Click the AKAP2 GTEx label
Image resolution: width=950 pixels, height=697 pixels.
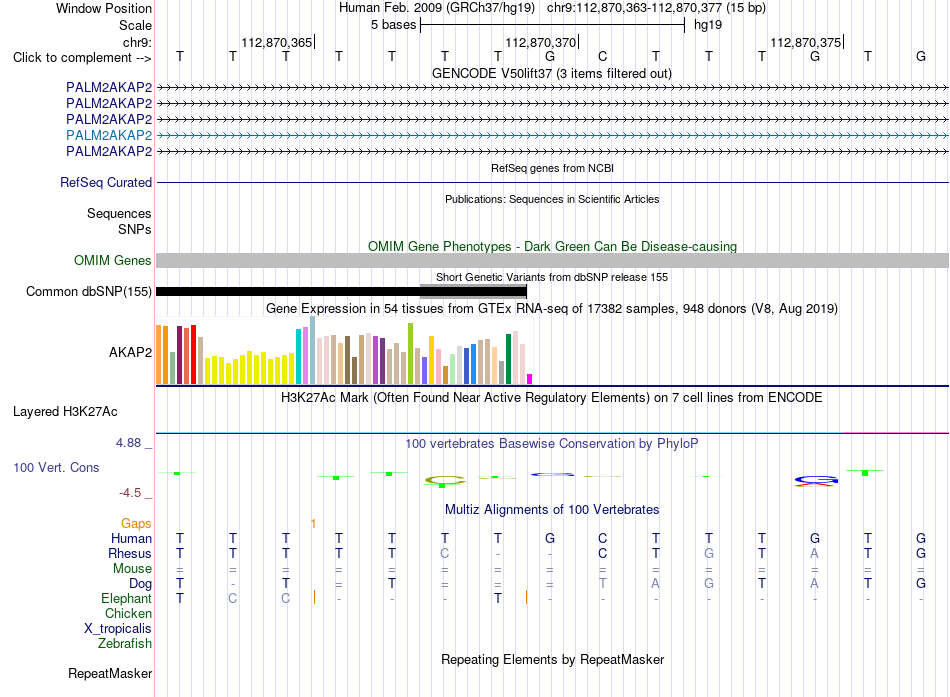[130, 352]
